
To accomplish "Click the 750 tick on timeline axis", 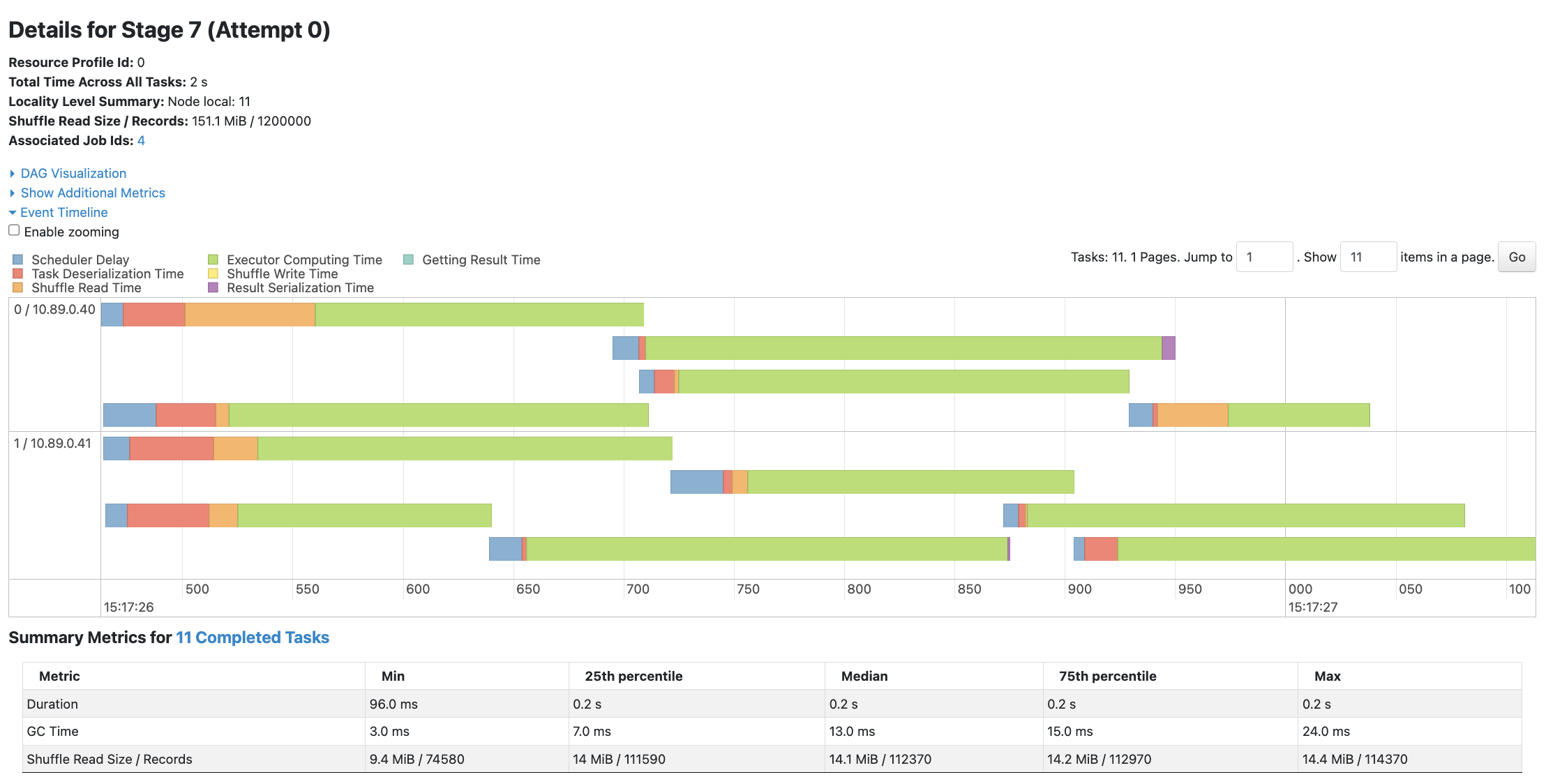I will (748, 589).
